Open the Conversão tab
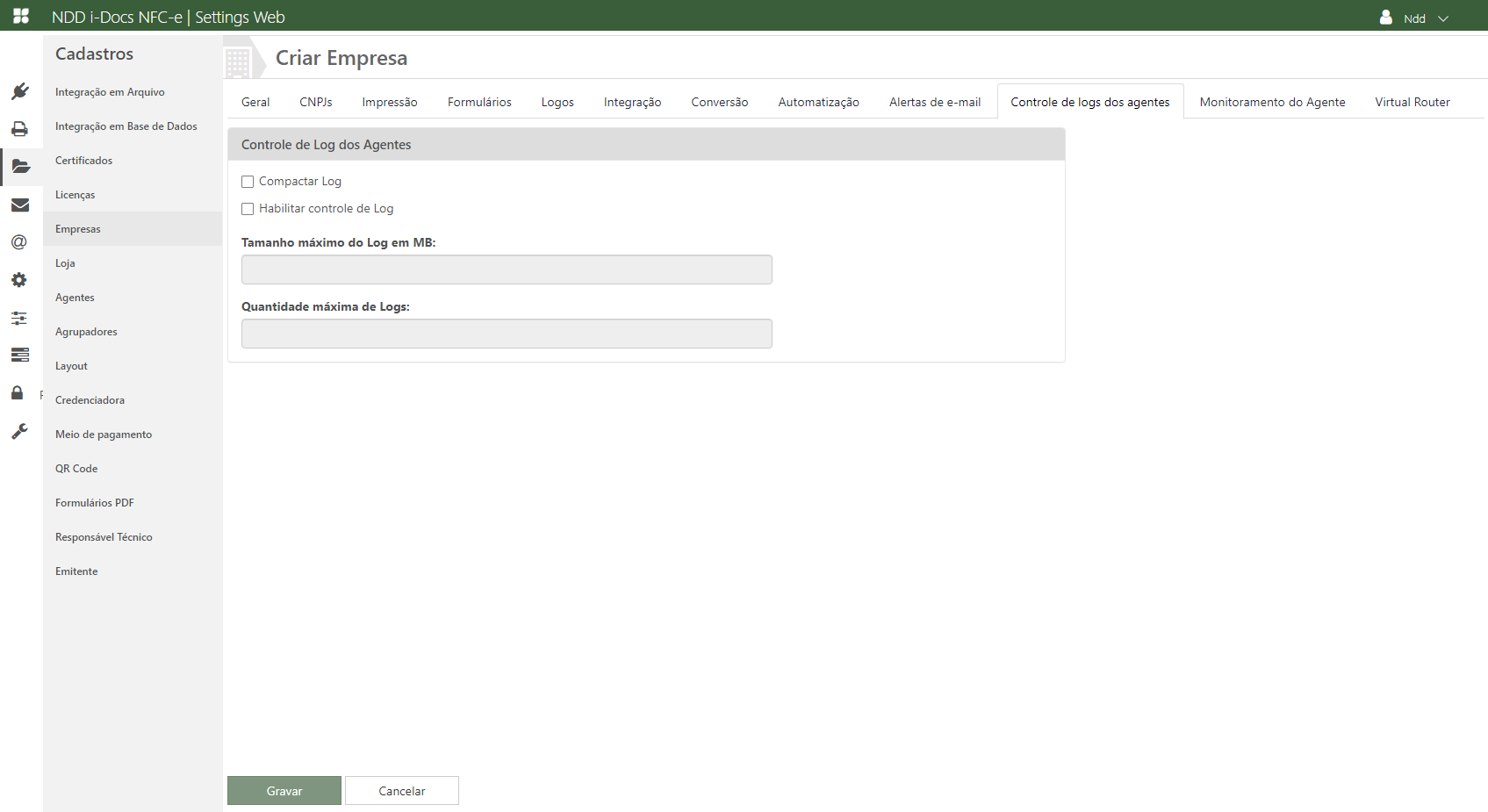This screenshot has width=1488, height=812. coord(720,102)
